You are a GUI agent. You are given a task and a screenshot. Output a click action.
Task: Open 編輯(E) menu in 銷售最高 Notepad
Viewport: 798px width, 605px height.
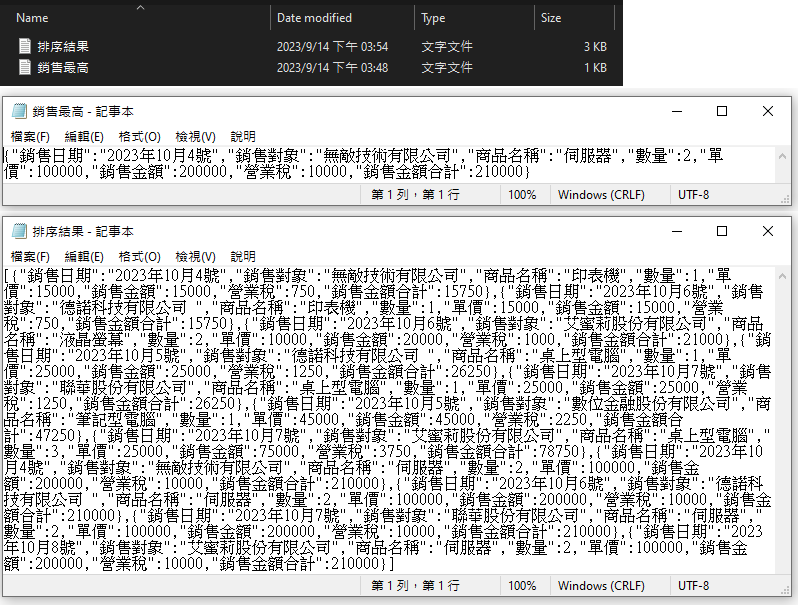point(84,136)
